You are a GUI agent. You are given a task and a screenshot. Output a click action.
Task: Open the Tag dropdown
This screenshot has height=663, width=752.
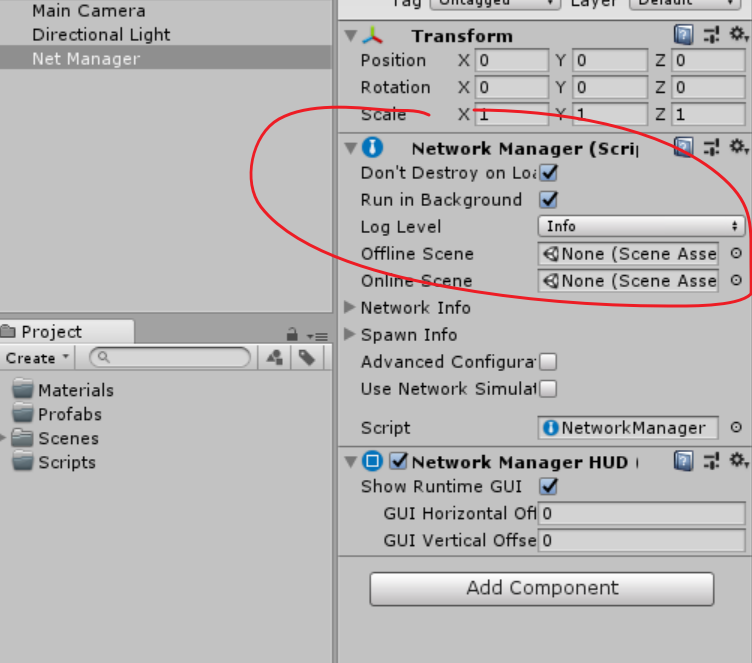click(495, 4)
